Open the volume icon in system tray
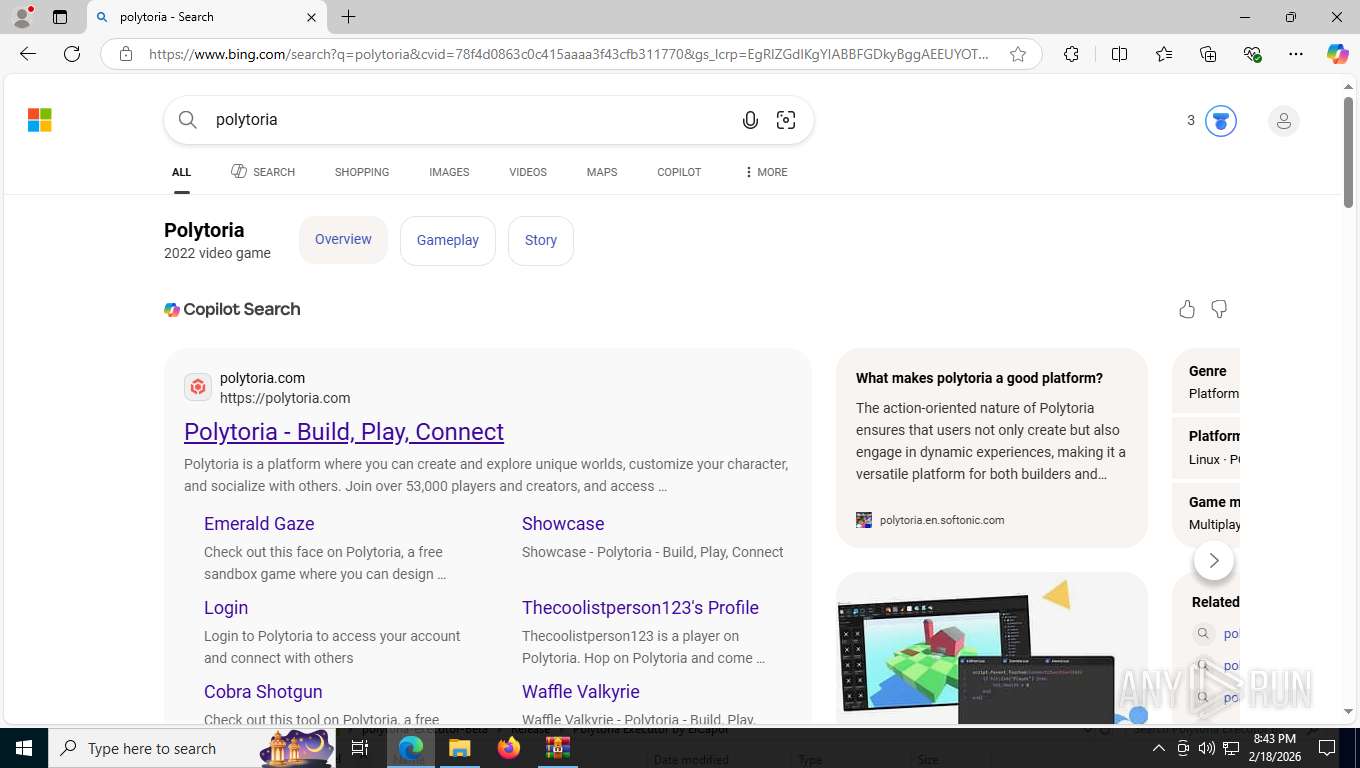 point(1207,748)
